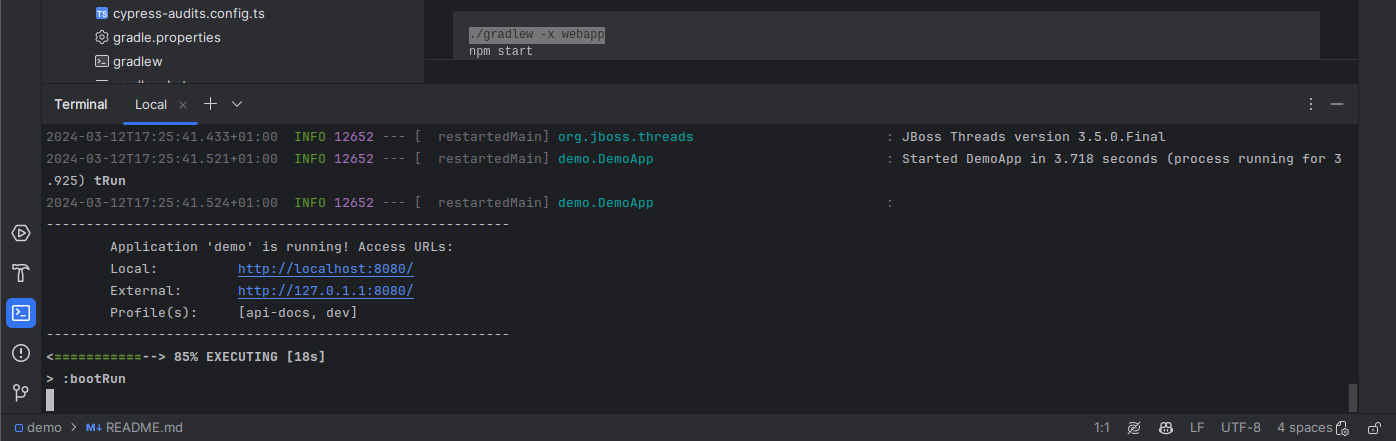Open the Git version control tool window
Viewport: 1396px width, 441px height.
pos(21,393)
